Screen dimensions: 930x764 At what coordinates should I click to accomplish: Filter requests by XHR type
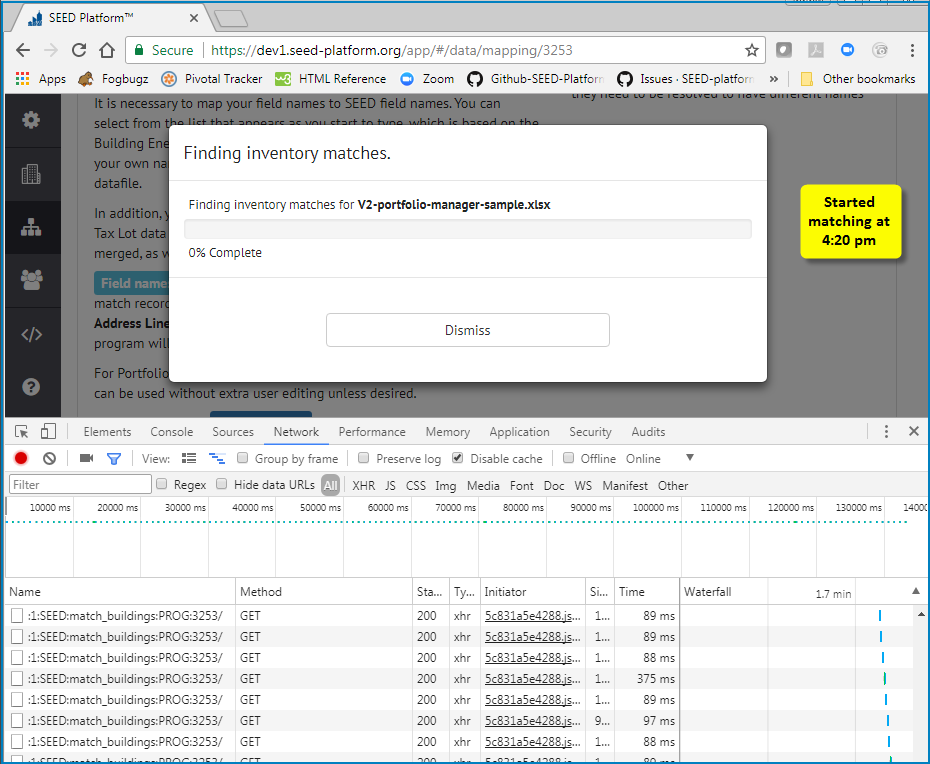pos(364,485)
